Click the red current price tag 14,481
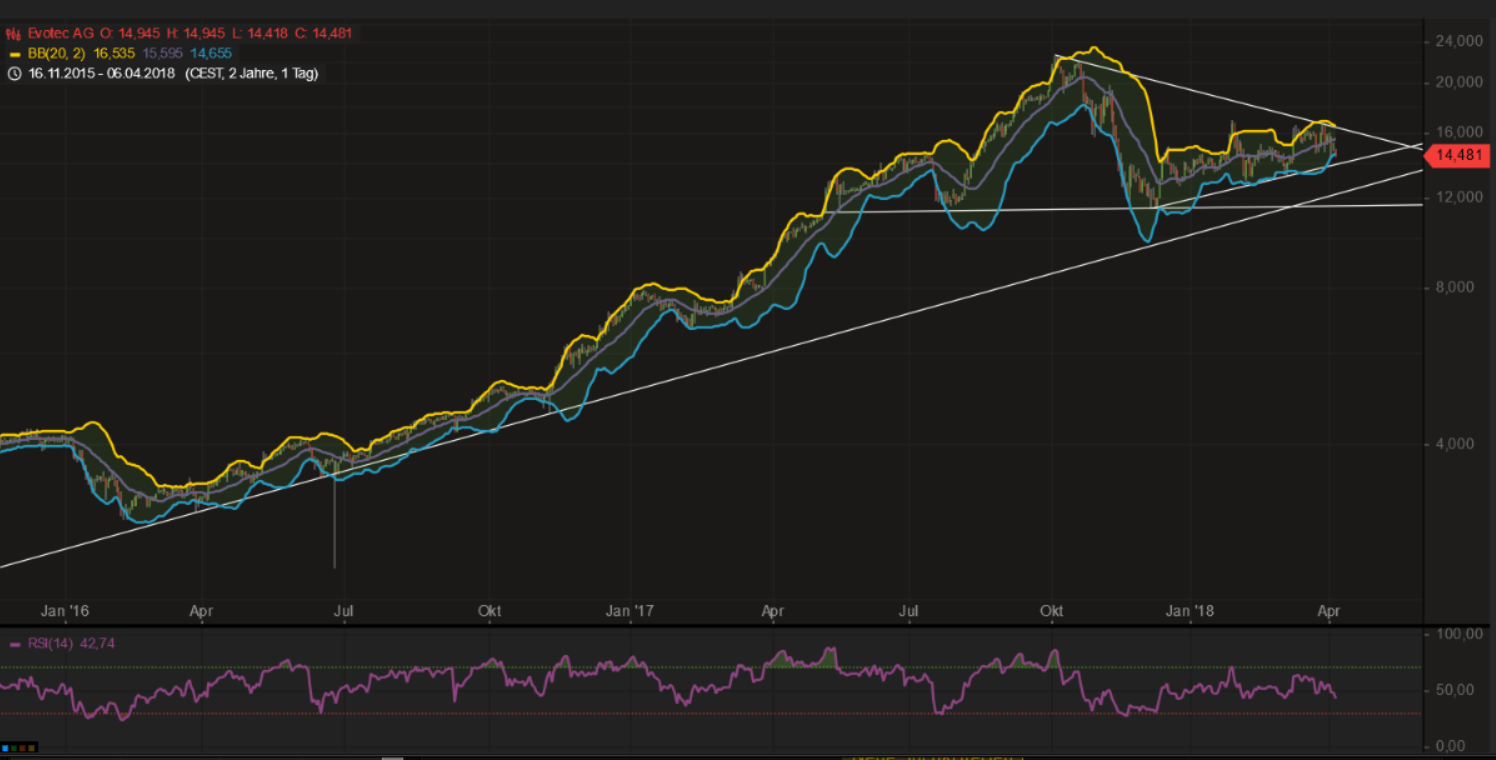 click(1459, 155)
